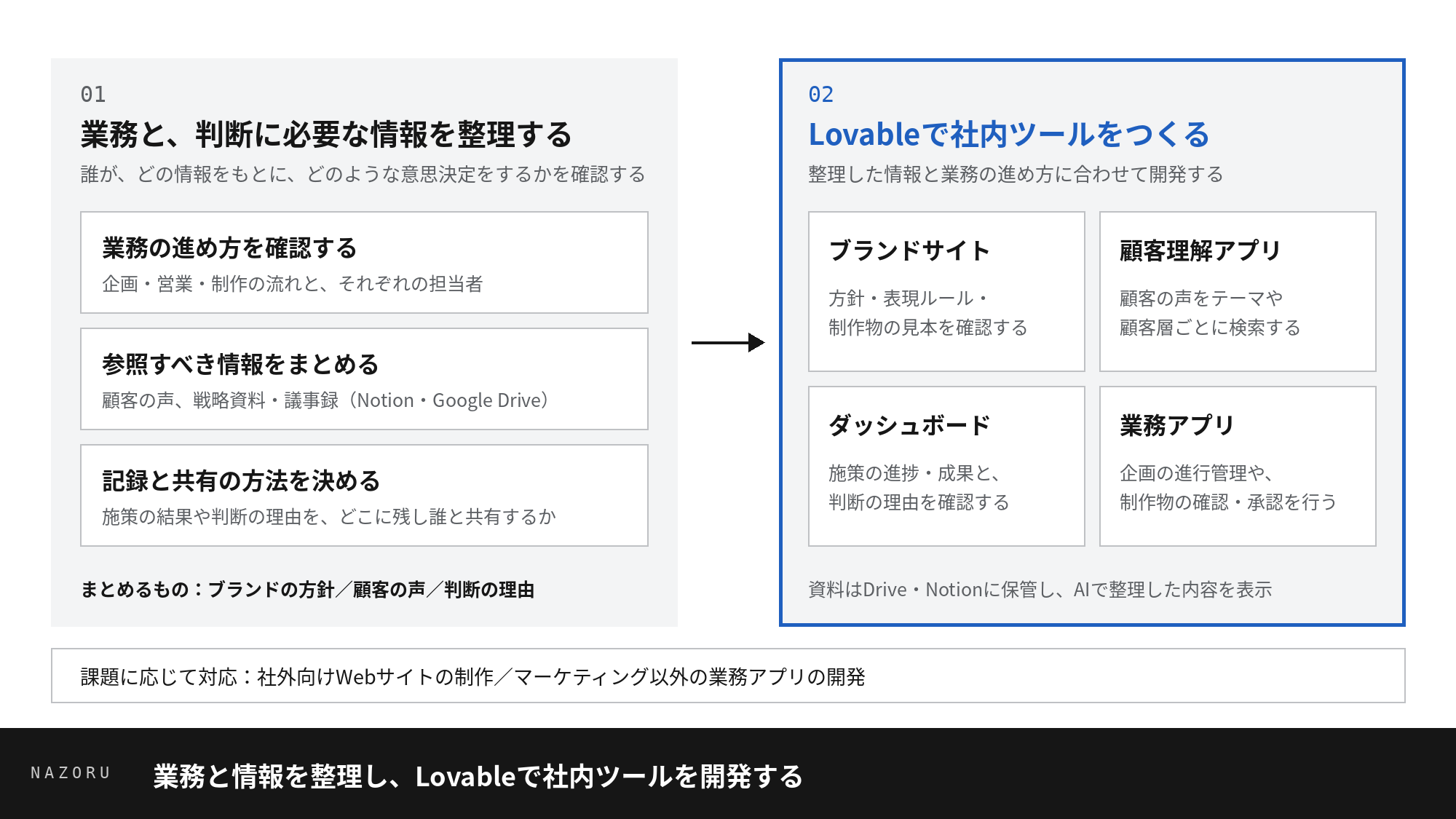The height and width of the screenshot is (819, 1456).
Task: Click the text 企画の進行管理や、
Action: pyautogui.click(x=1196, y=473)
